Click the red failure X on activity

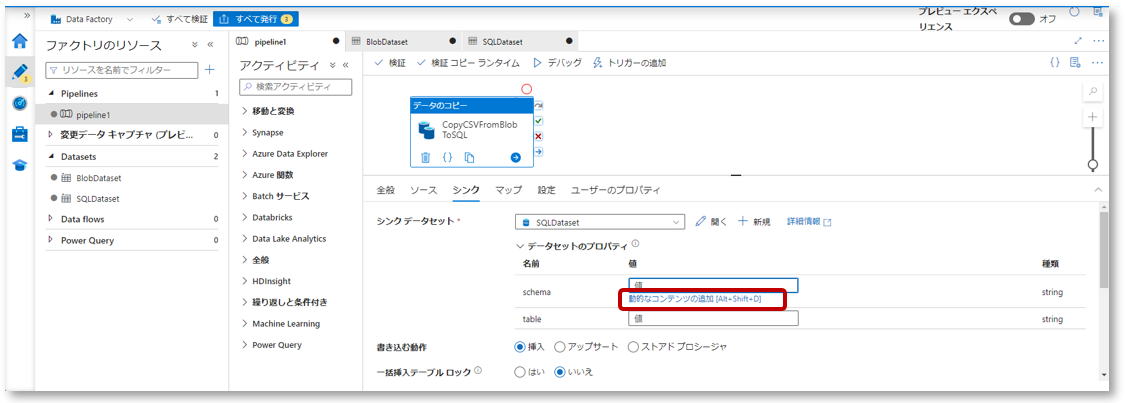[539, 136]
